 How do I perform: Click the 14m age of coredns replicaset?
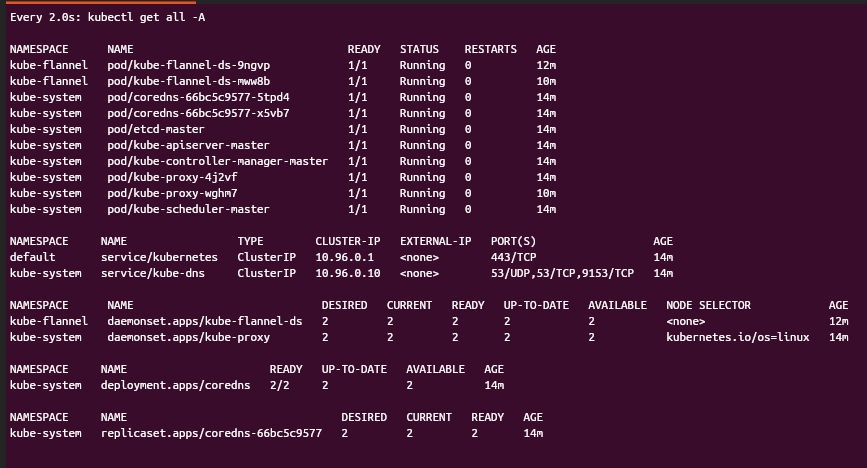tap(533, 434)
